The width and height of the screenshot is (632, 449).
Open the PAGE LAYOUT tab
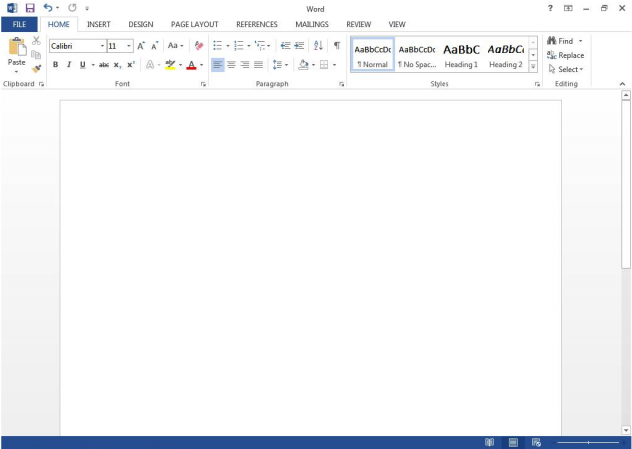(194, 24)
